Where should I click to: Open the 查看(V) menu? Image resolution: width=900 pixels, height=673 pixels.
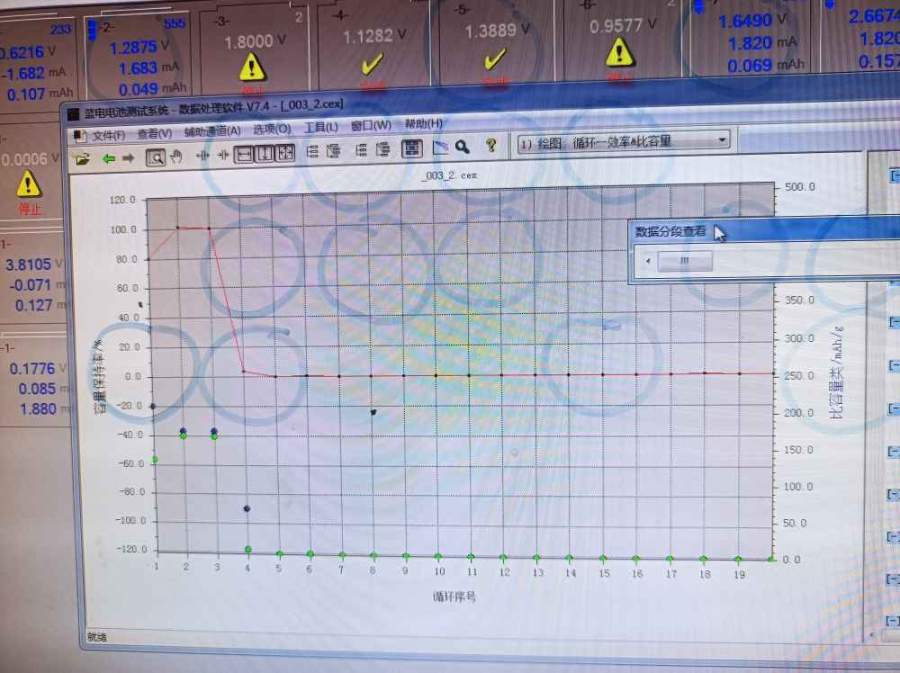[154, 134]
